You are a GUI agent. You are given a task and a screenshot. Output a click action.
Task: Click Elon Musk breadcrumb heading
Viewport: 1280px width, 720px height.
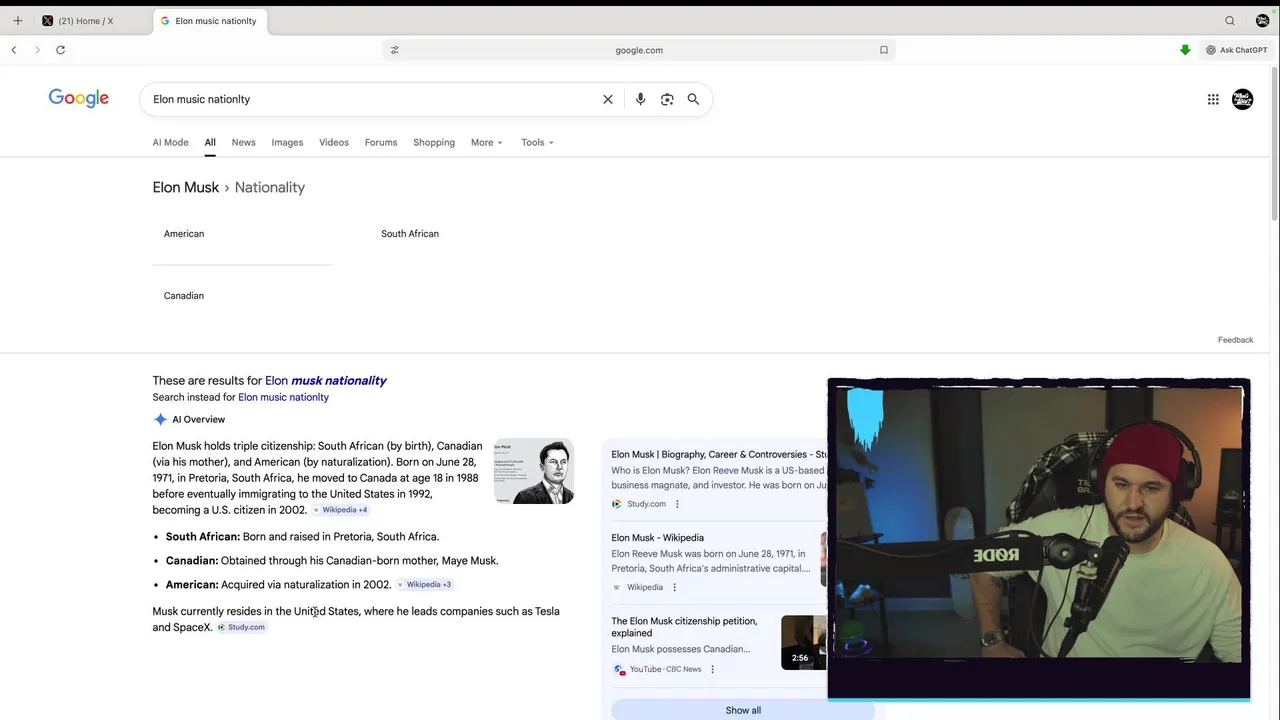point(185,187)
